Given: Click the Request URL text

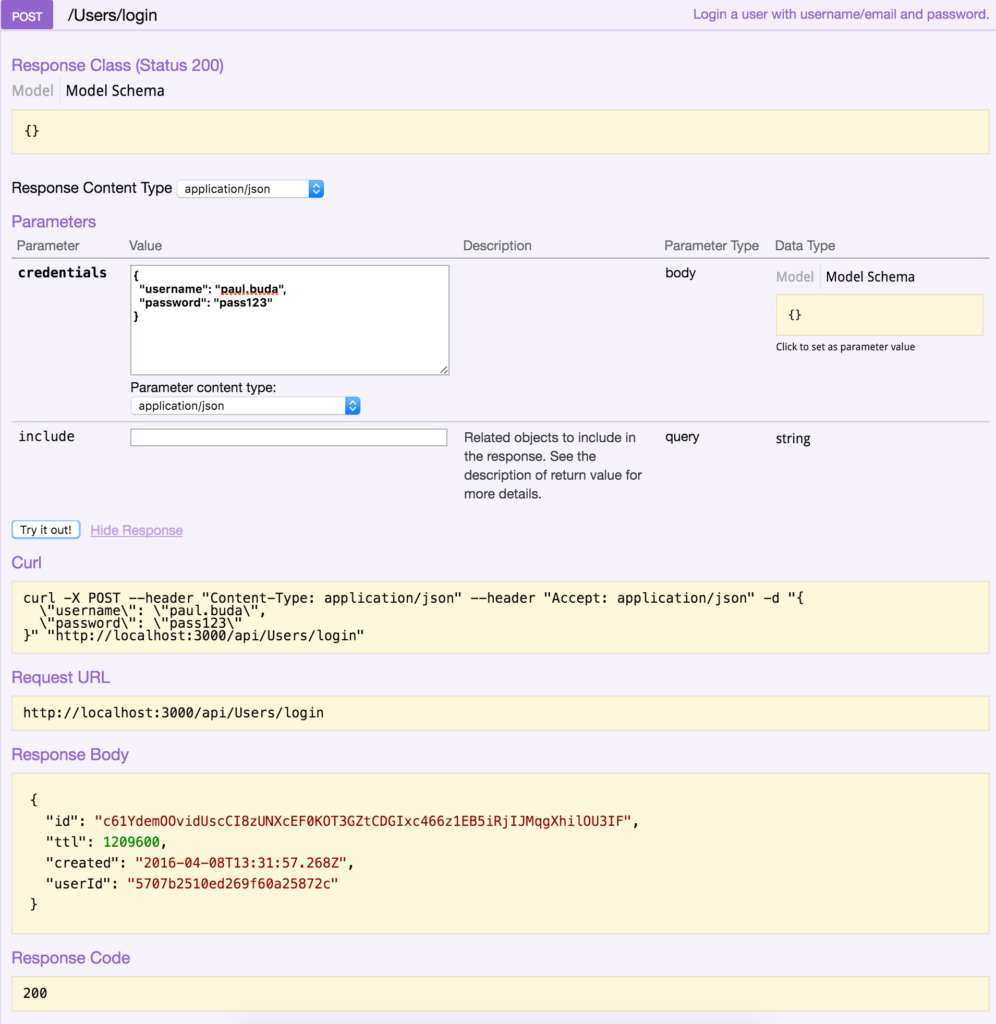Looking at the screenshot, I should pos(174,713).
